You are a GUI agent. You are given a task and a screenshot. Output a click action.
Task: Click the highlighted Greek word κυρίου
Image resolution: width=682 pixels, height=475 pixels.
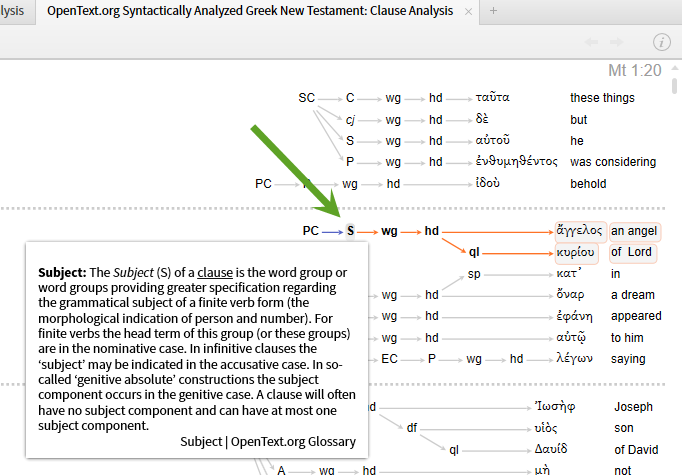point(576,253)
